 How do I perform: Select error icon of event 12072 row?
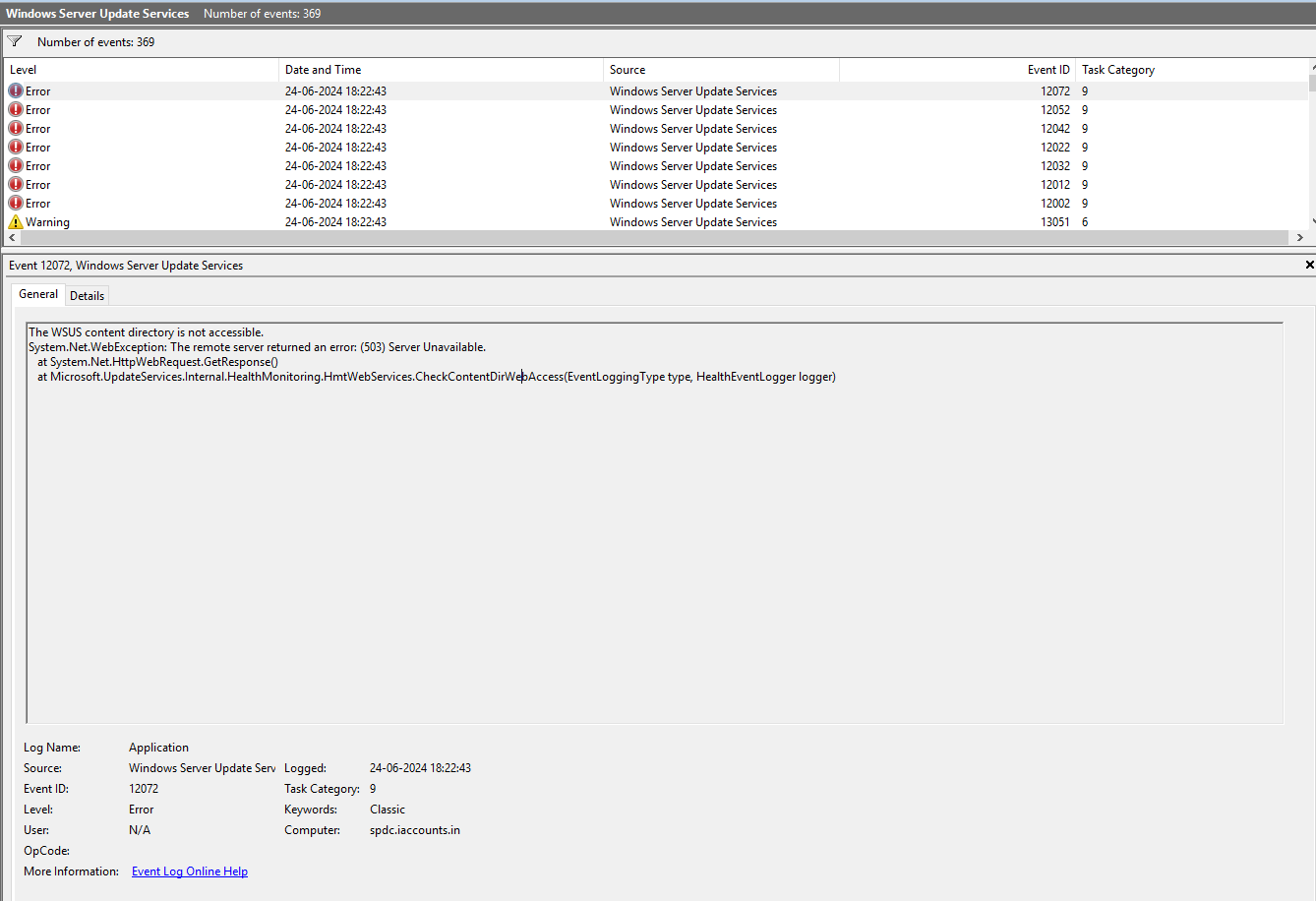point(16,90)
